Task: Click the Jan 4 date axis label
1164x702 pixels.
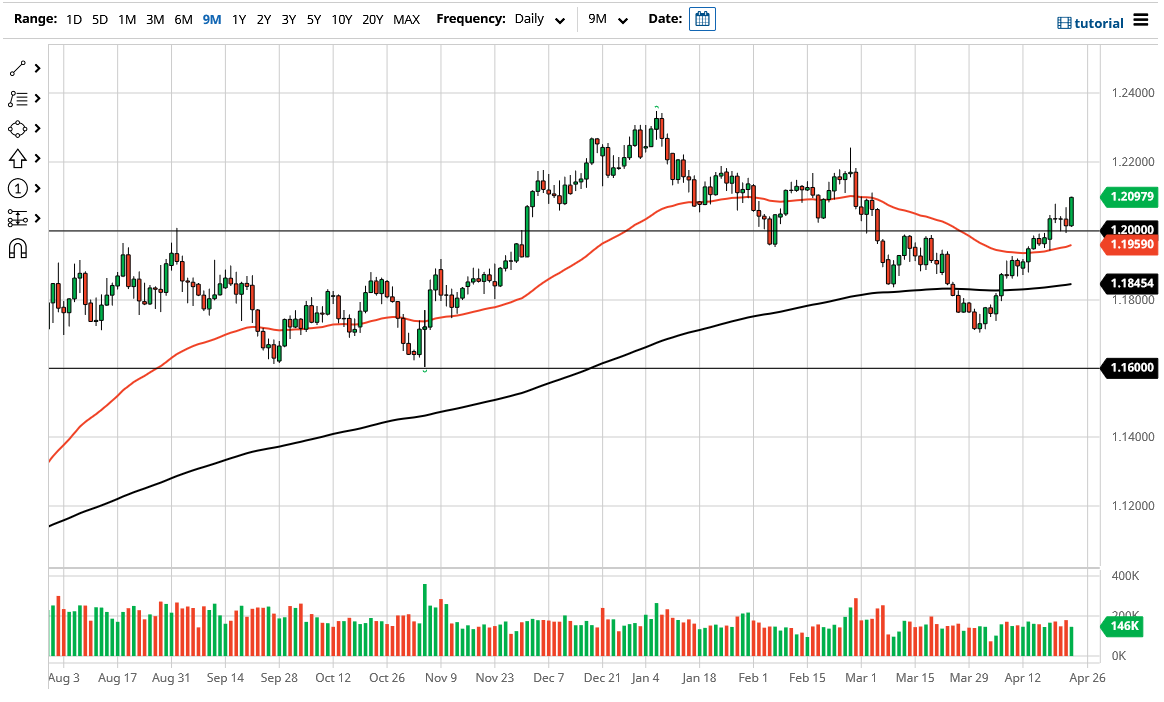Action: click(645, 678)
